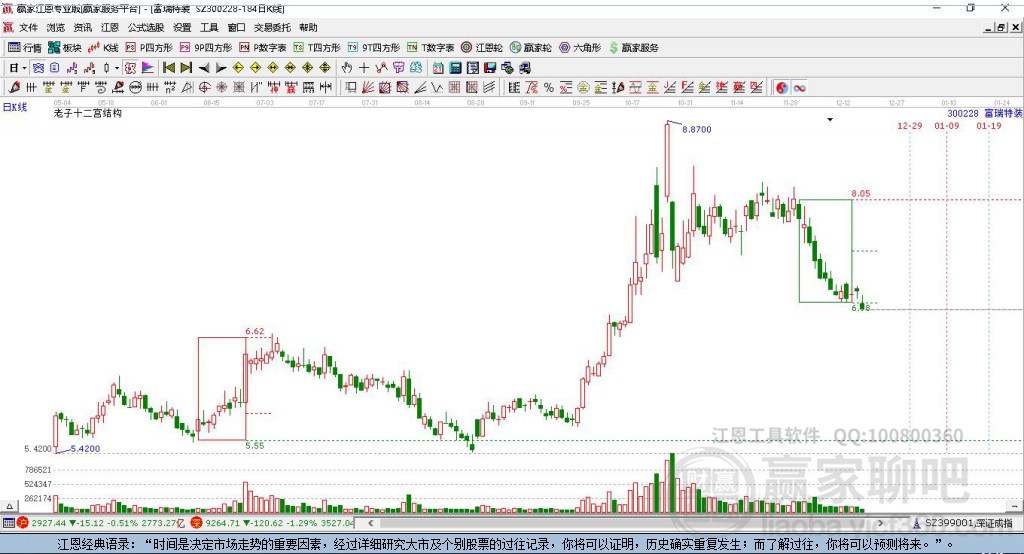The height and width of the screenshot is (554, 1024).
Task: Click the status bar grid icon
Action: tap(8, 523)
